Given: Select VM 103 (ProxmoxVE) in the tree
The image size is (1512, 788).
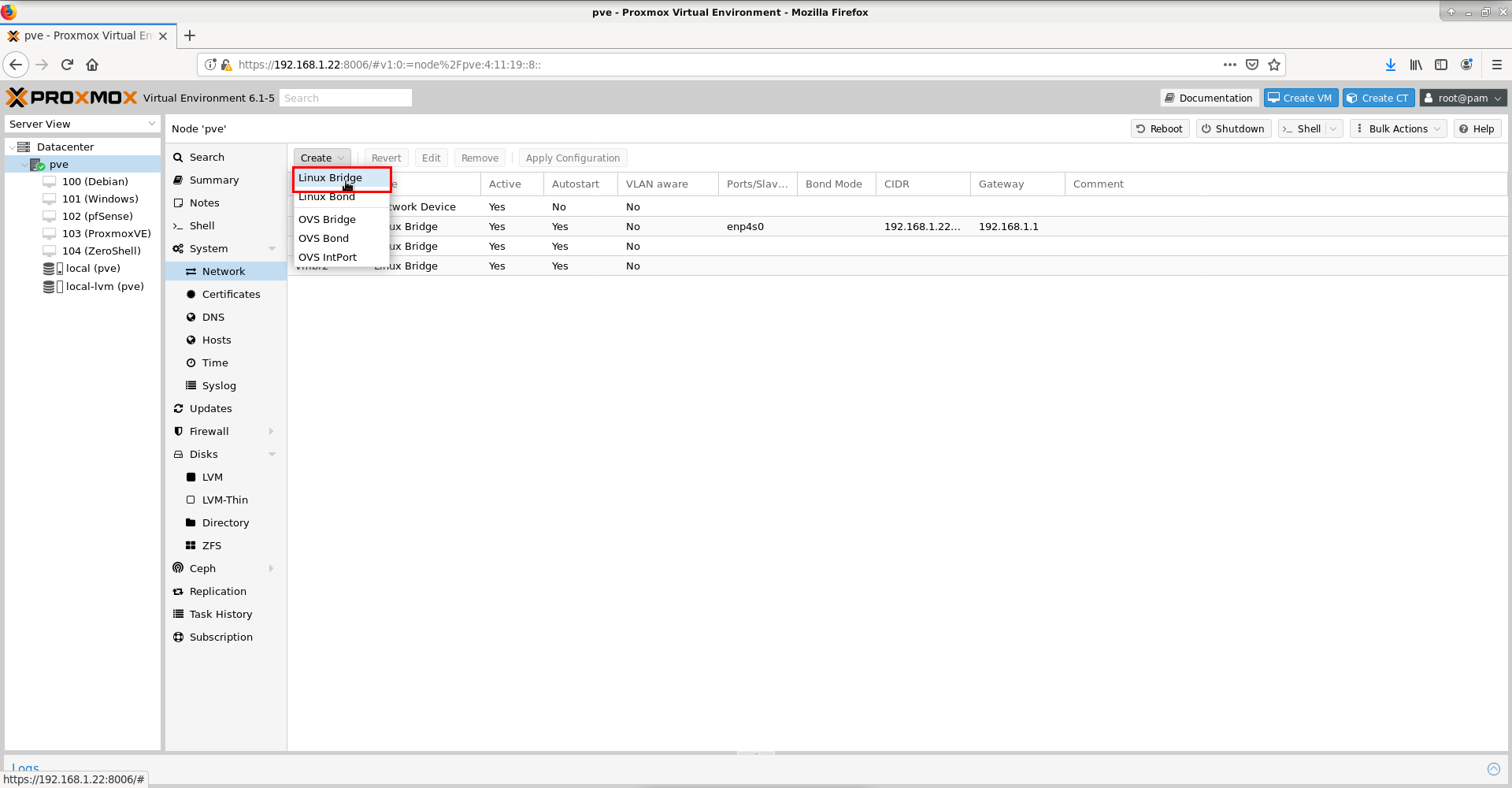Looking at the screenshot, I should tap(106, 234).
